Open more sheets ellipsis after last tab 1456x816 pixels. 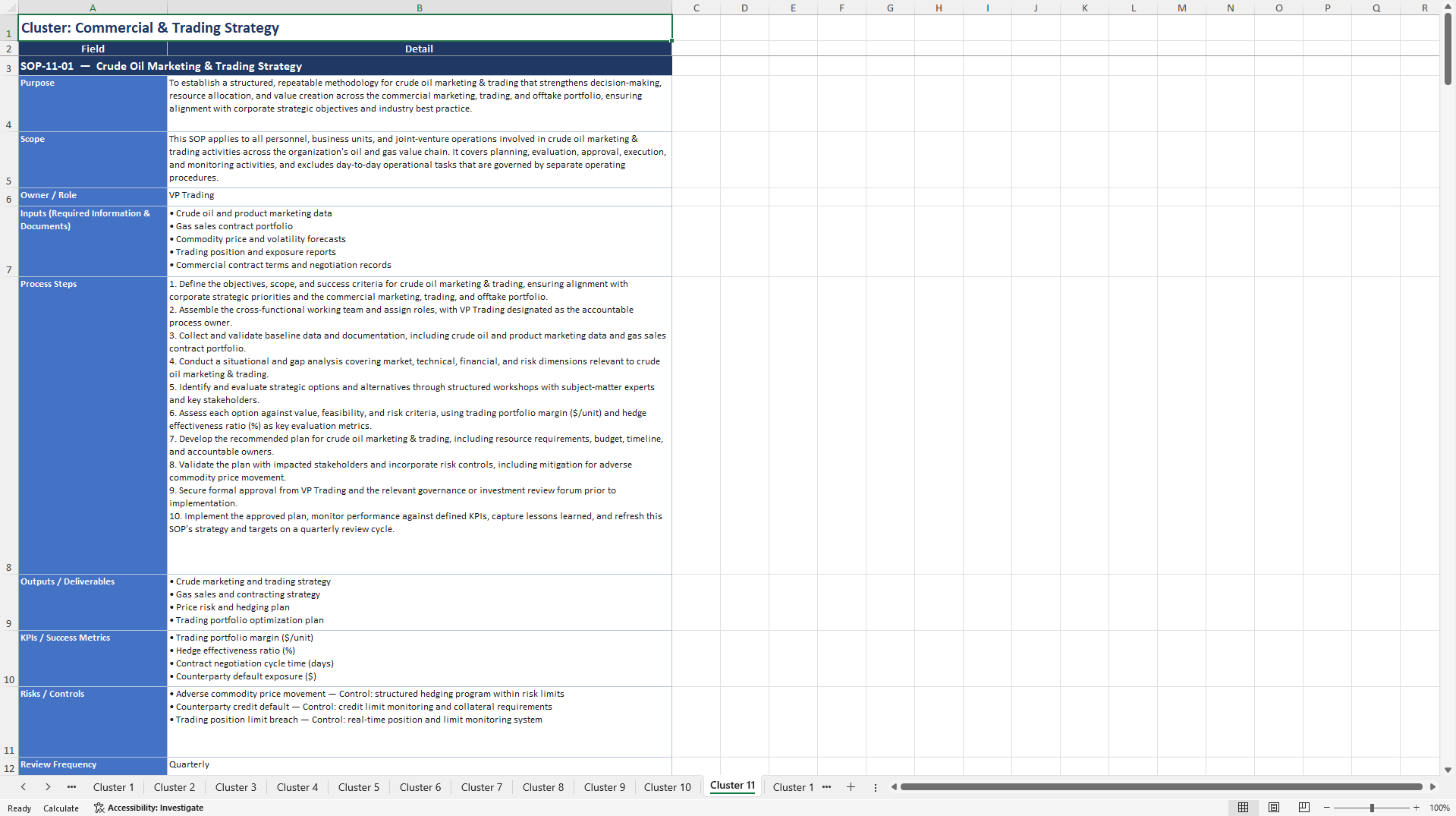click(826, 787)
